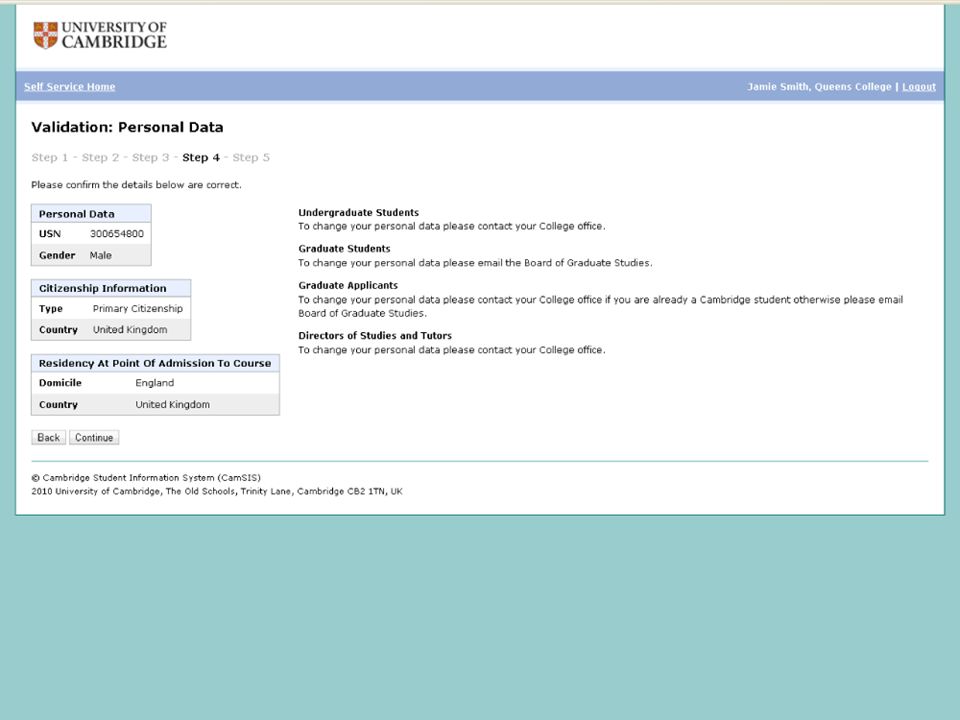Click the Primary Citizenship type value
Viewport: 960px width, 720px height.
(x=138, y=309)
